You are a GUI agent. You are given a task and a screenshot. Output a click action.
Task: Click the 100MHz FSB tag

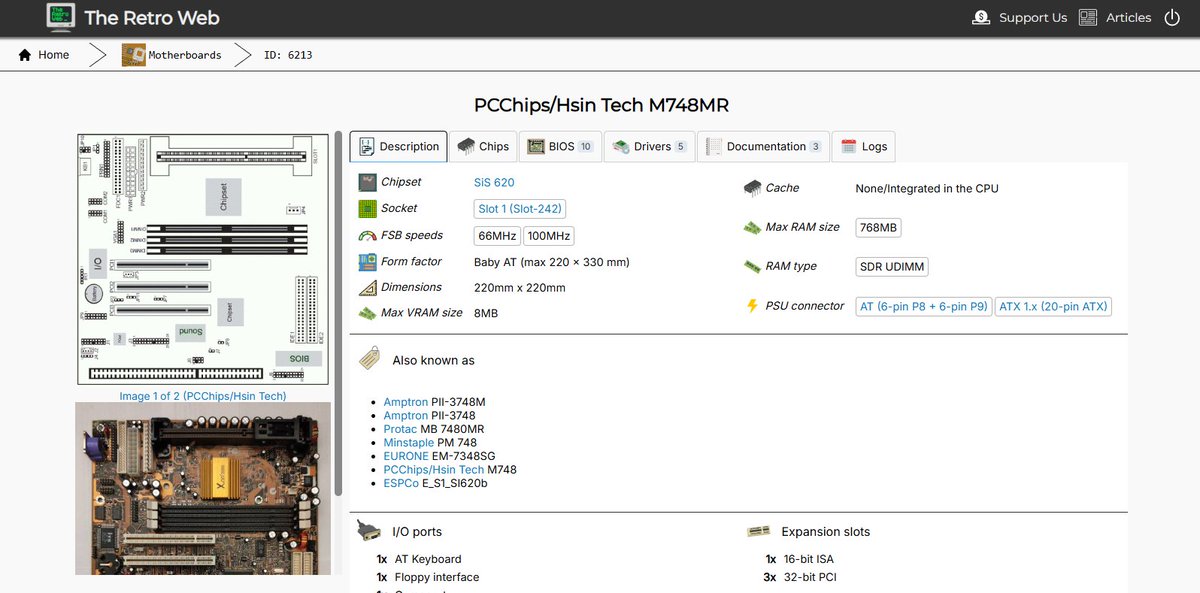(x=549, y=236)
